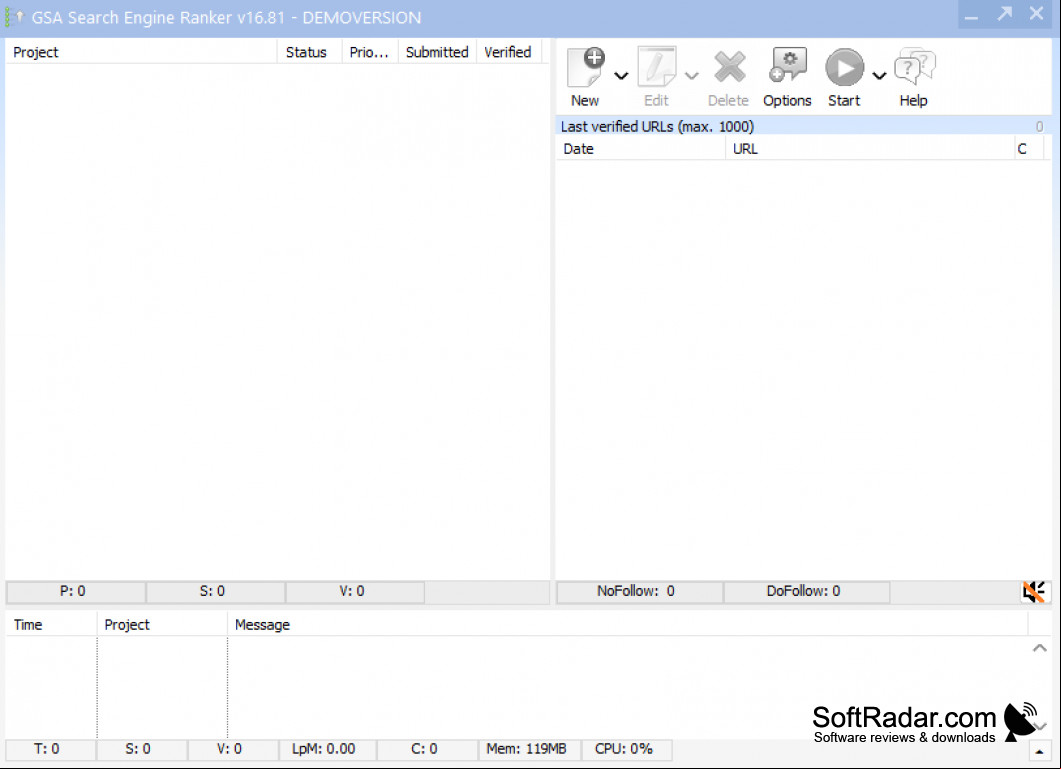Click the 'NoFollow: 0' status panel
This screenshot has width=1061, height=769.
(x=639, y=592)
